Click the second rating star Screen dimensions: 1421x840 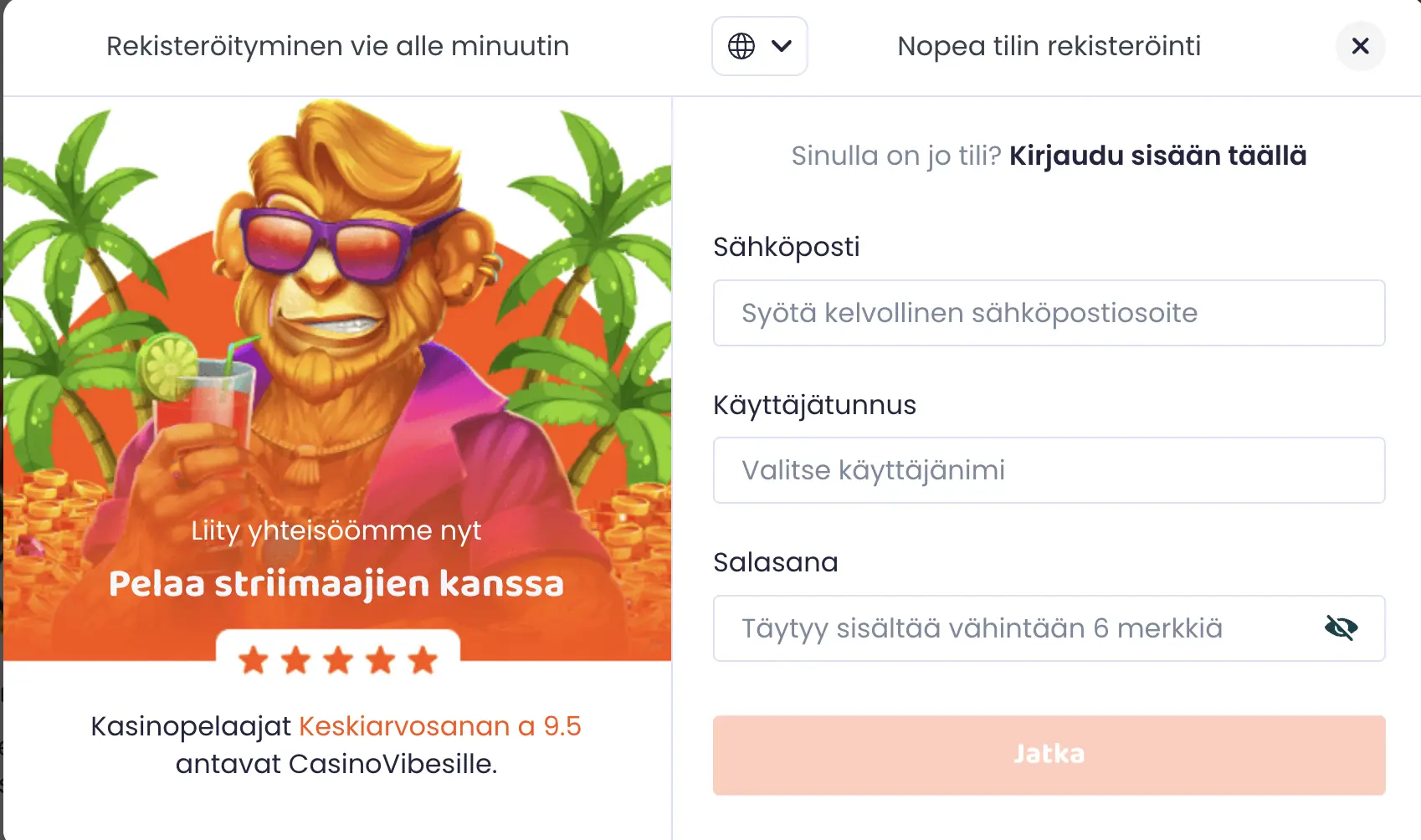[x=297, y=659]
